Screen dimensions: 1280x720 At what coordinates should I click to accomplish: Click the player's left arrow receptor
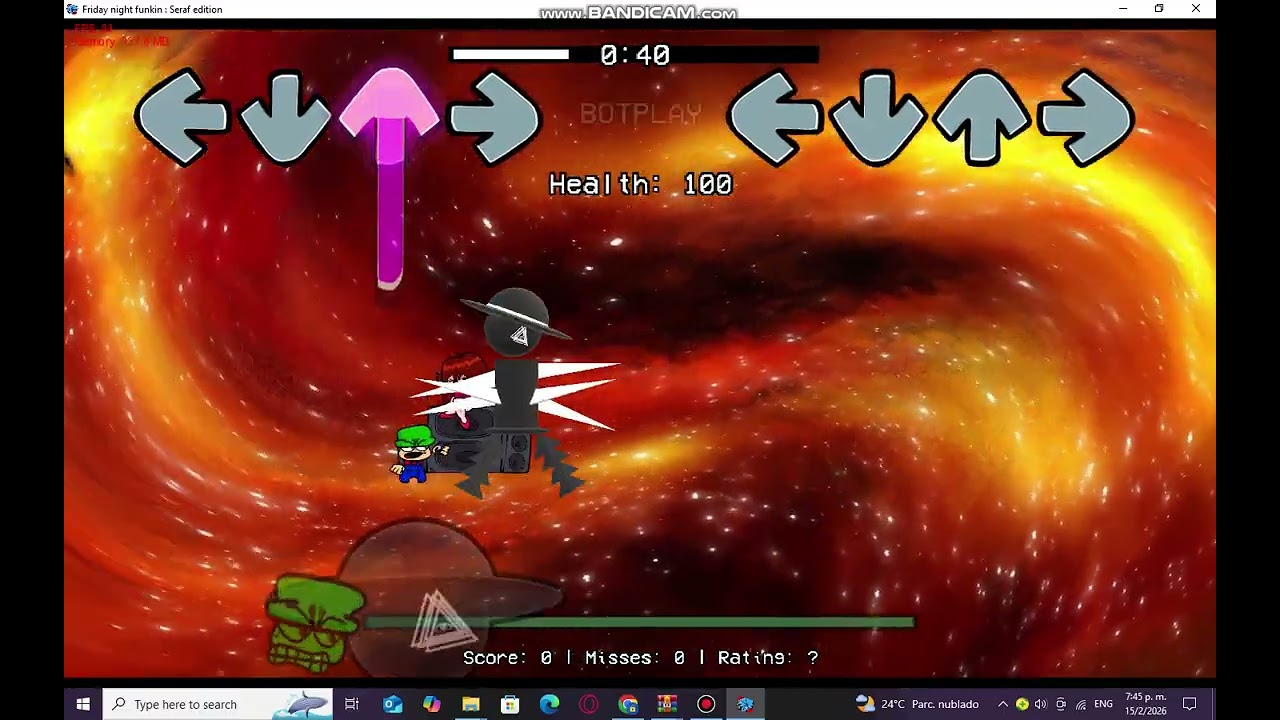[773, 117]
